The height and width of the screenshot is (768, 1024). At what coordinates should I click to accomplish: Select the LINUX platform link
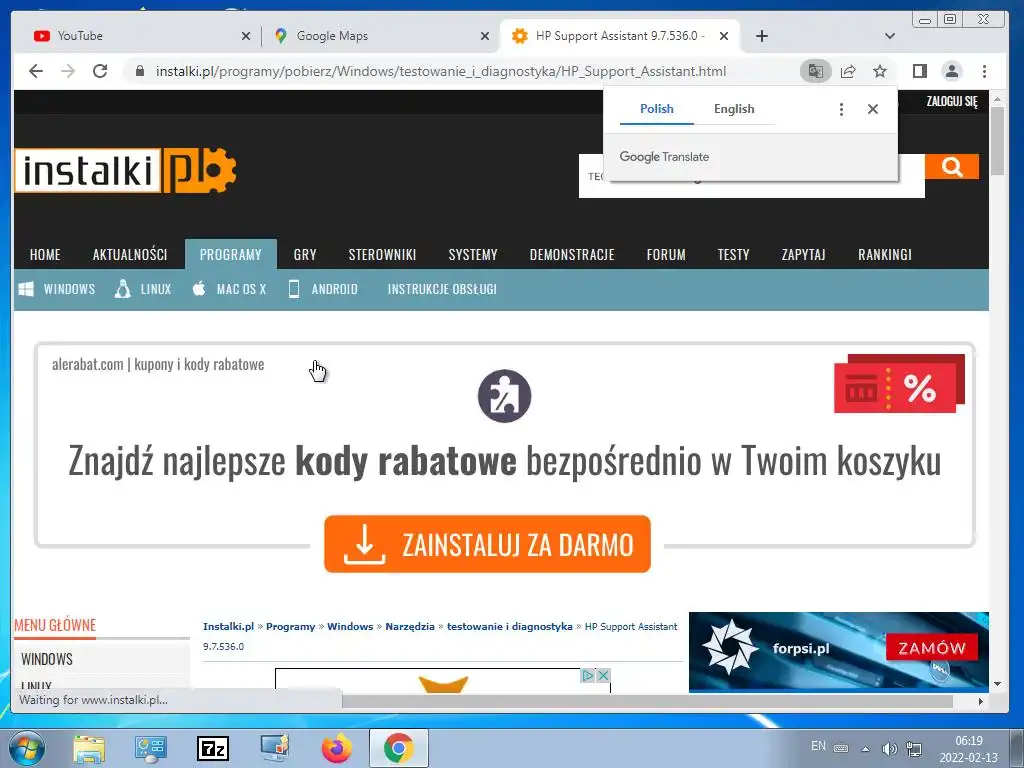pos(143,289)
